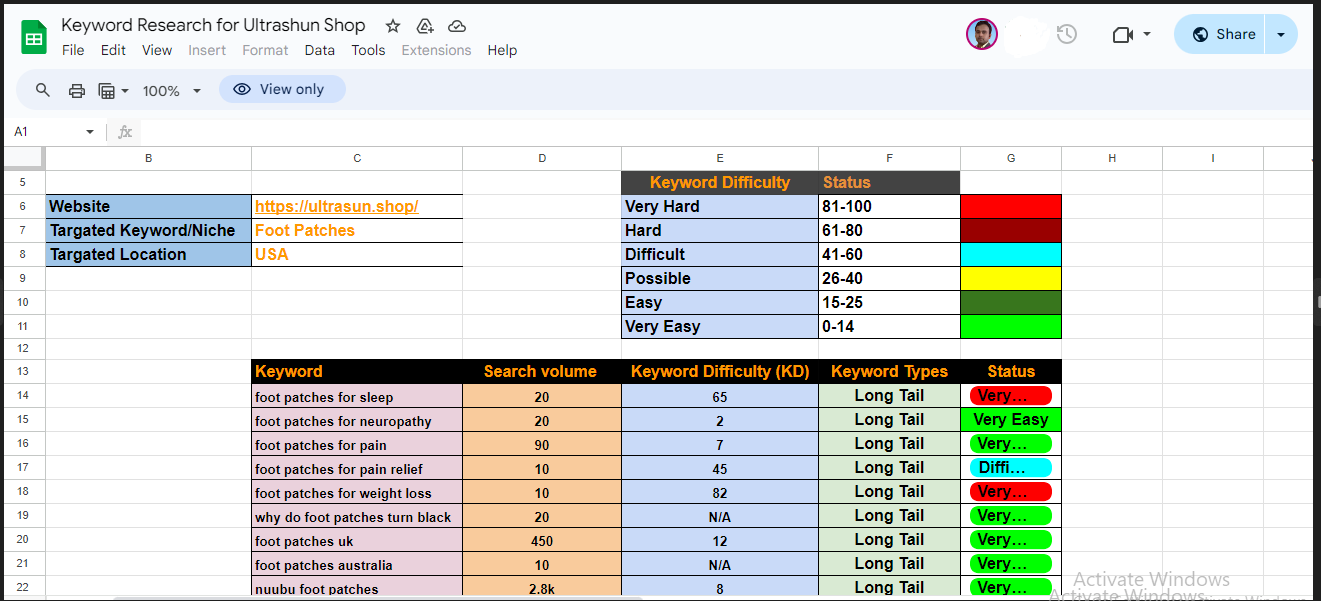Open the filter views table icon
1321x601 pixels.
(107, 90)
